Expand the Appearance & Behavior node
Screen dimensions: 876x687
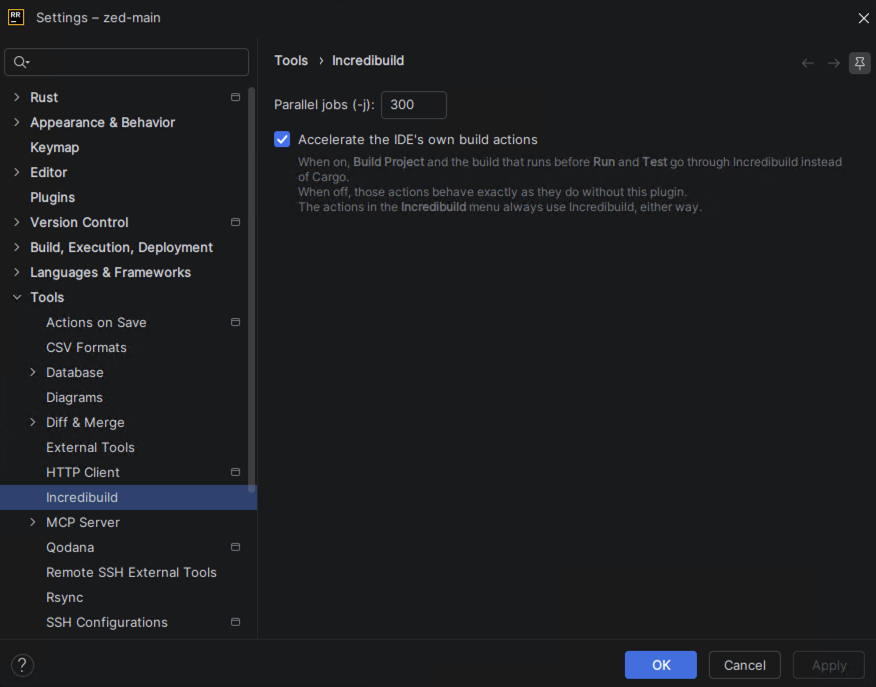tap(17, 122)
